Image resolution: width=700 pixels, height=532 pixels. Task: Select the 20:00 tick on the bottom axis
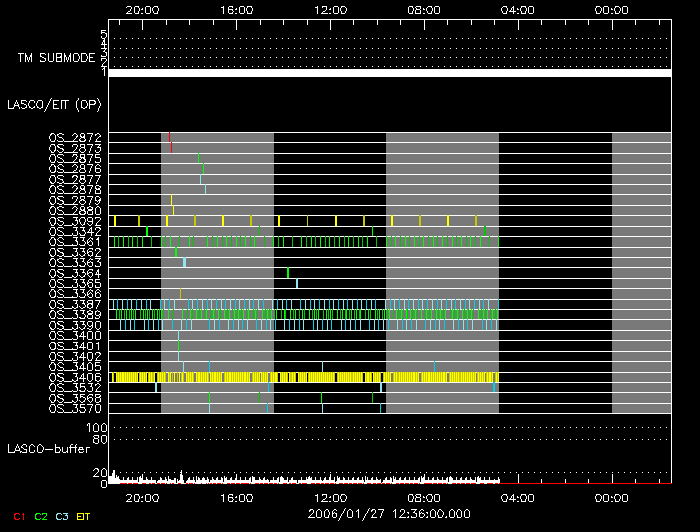click(142, 497)
